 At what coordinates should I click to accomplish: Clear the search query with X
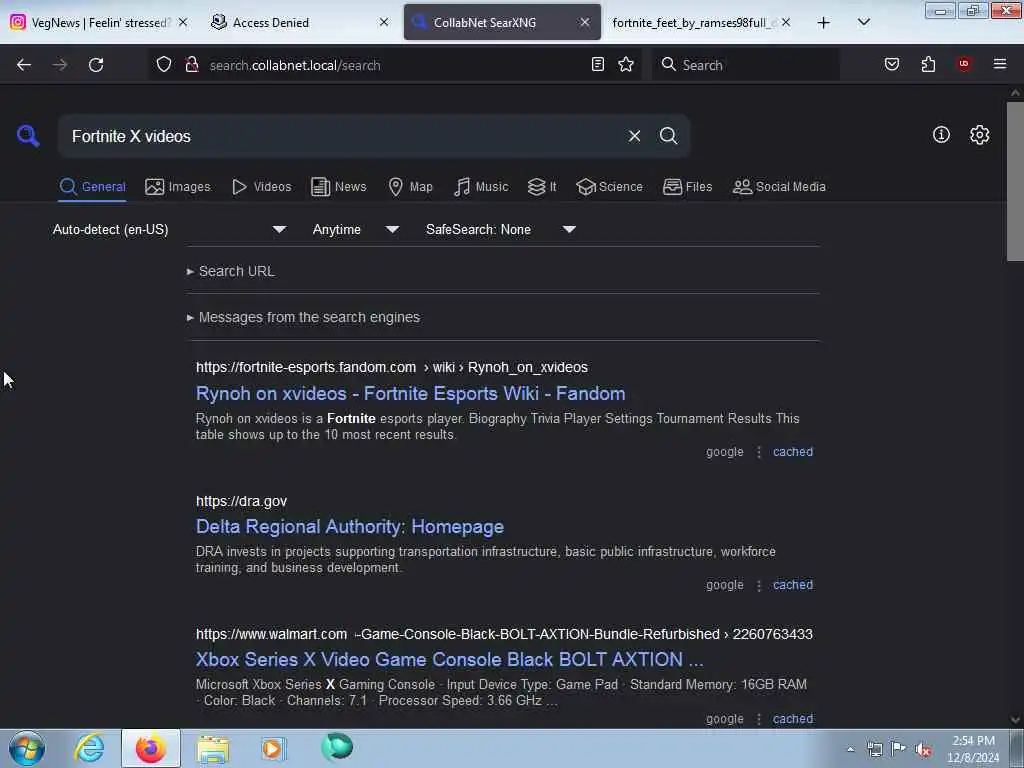click(x=634, y=136)
